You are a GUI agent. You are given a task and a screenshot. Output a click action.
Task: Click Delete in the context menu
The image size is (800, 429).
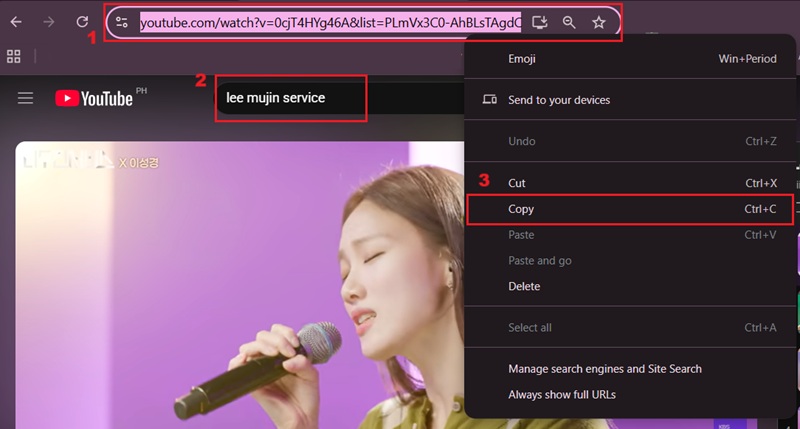(524, 287)
